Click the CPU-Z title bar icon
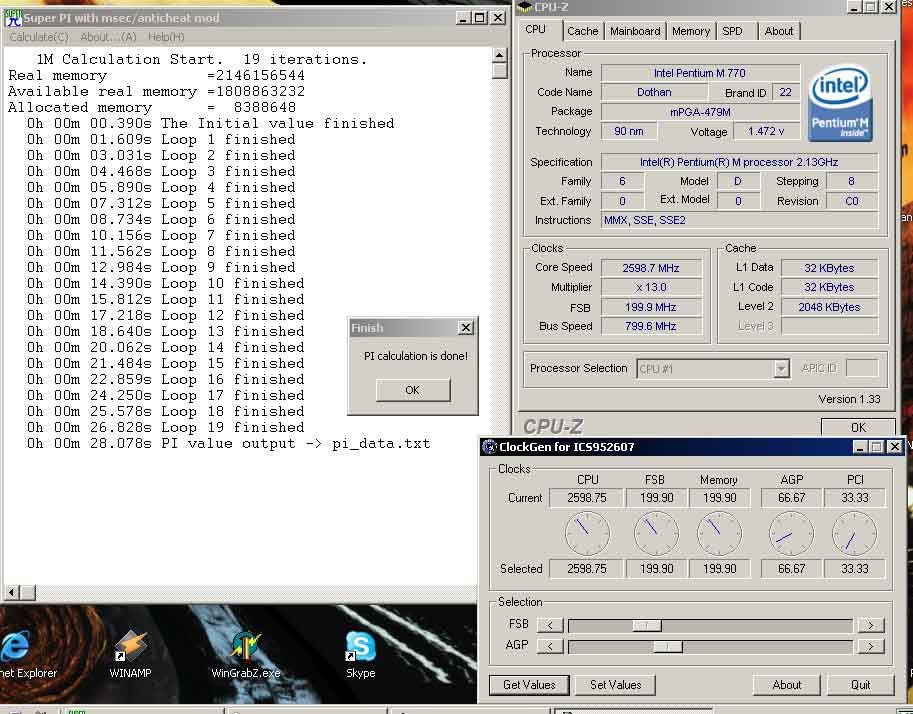 (x=525, y=7)
